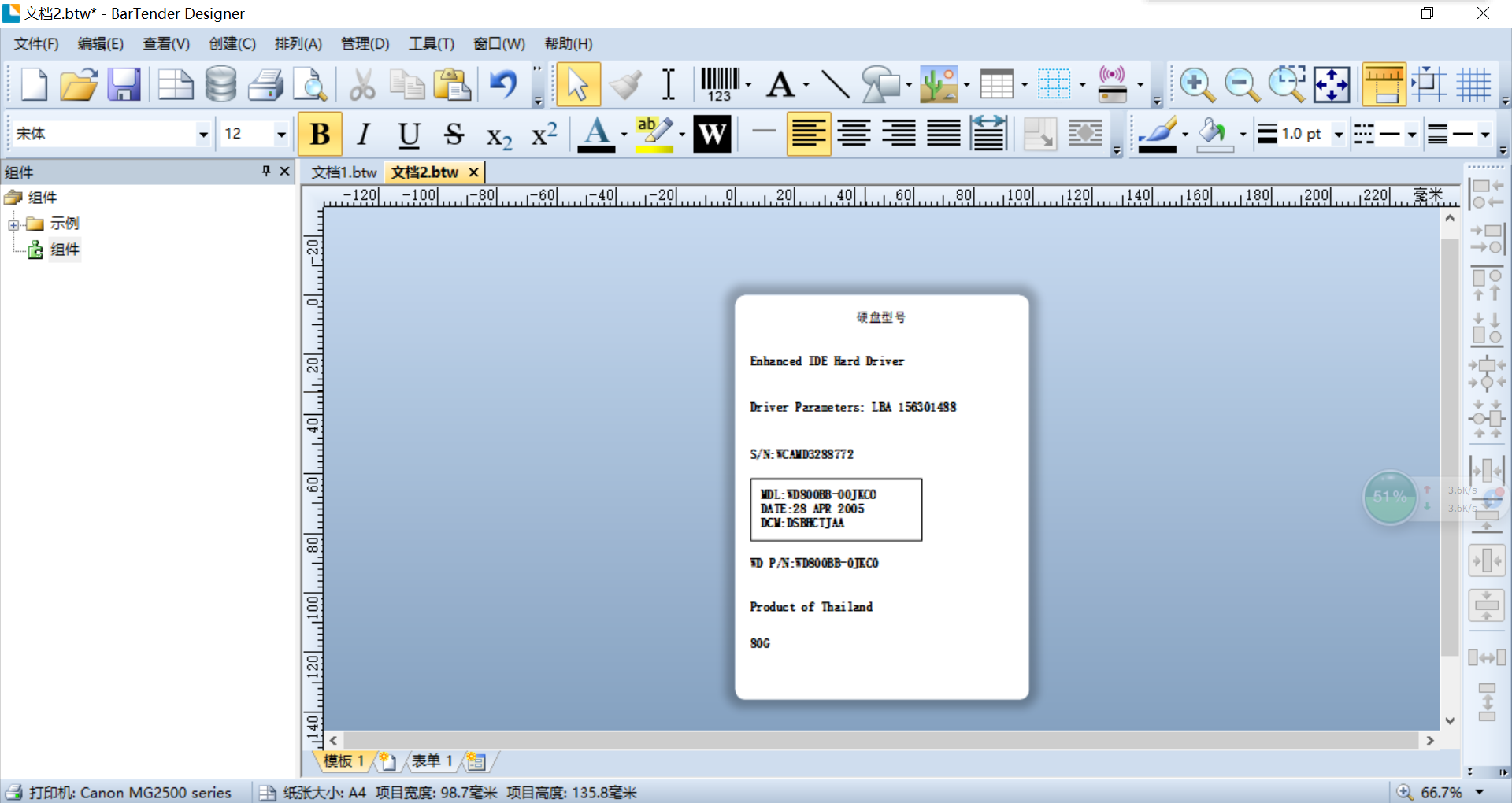Add a layout grid object
This screenshot has height=803, width=1512.
pyautogui.click(x=1054, y=85)
